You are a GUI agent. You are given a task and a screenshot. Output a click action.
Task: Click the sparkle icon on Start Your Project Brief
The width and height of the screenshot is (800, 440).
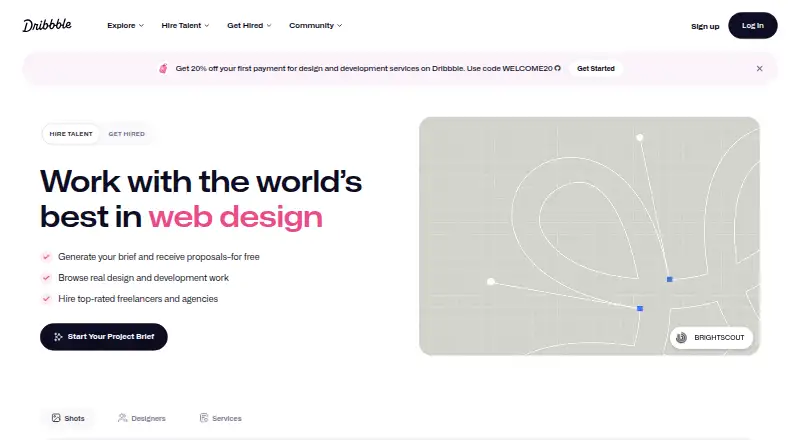tap(58, 337)
